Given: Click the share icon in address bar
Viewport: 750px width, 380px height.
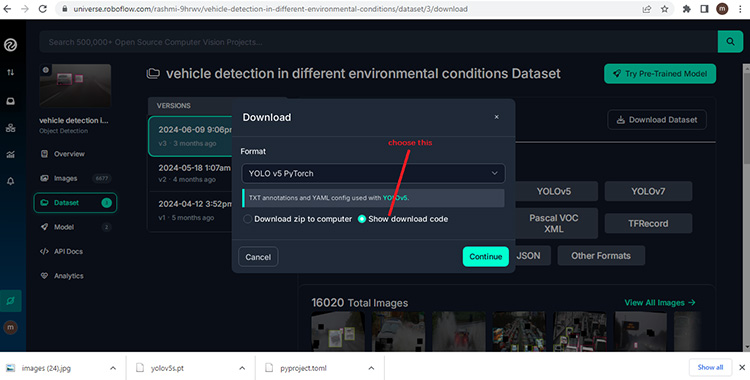Looking at the screenshot, I should pyautogui.click(x=647, y=9).
